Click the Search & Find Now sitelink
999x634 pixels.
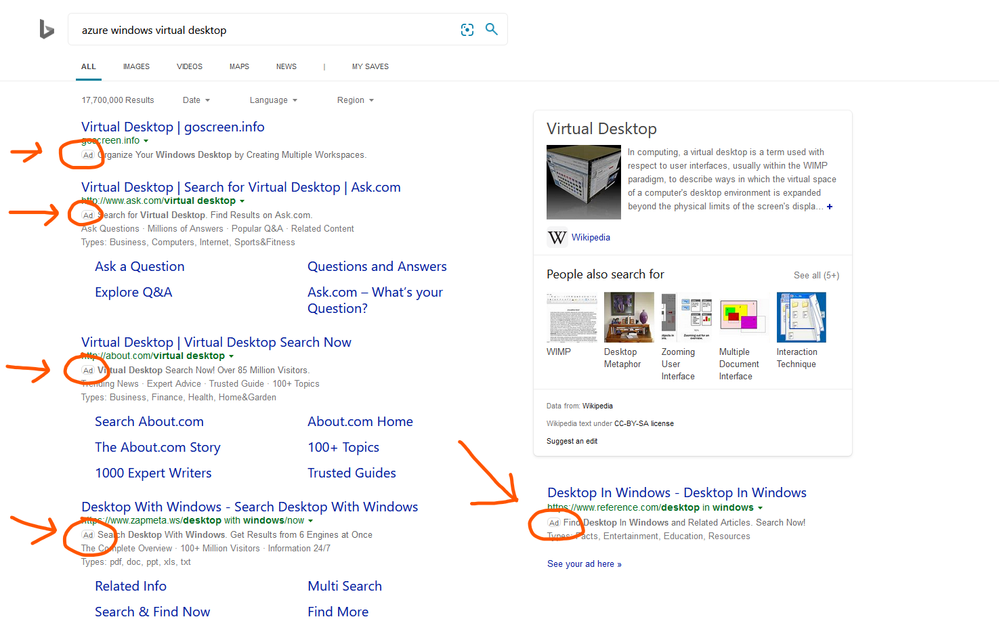[152, 612]
